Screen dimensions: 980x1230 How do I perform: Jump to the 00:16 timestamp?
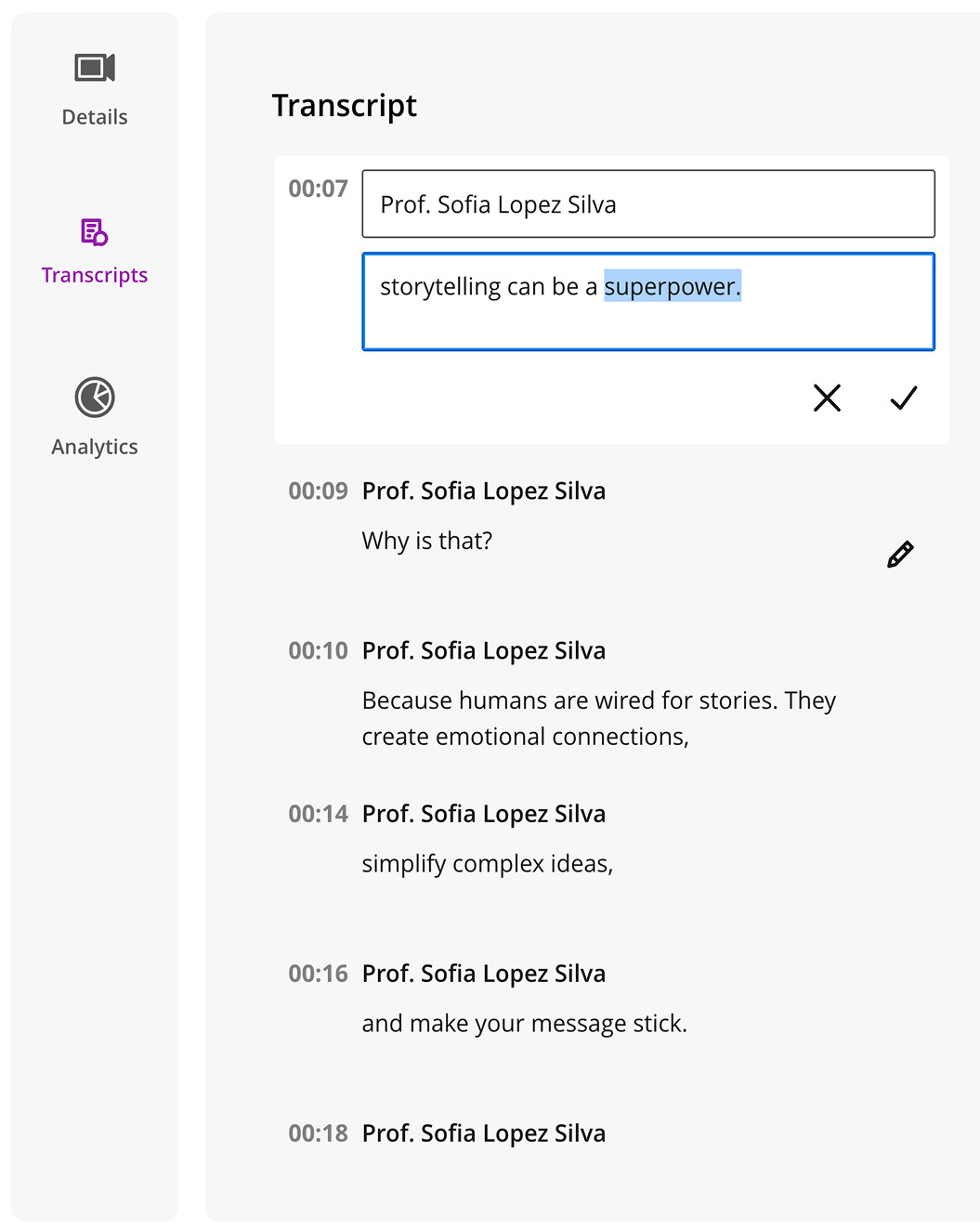point(318,975)
